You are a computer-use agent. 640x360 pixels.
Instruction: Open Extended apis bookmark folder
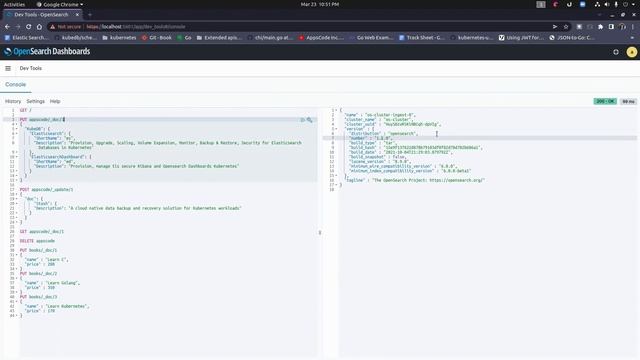click(219, 38)
